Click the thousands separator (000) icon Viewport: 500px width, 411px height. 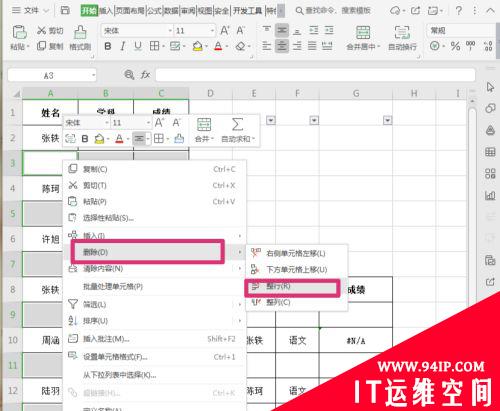tap(471, 46)
